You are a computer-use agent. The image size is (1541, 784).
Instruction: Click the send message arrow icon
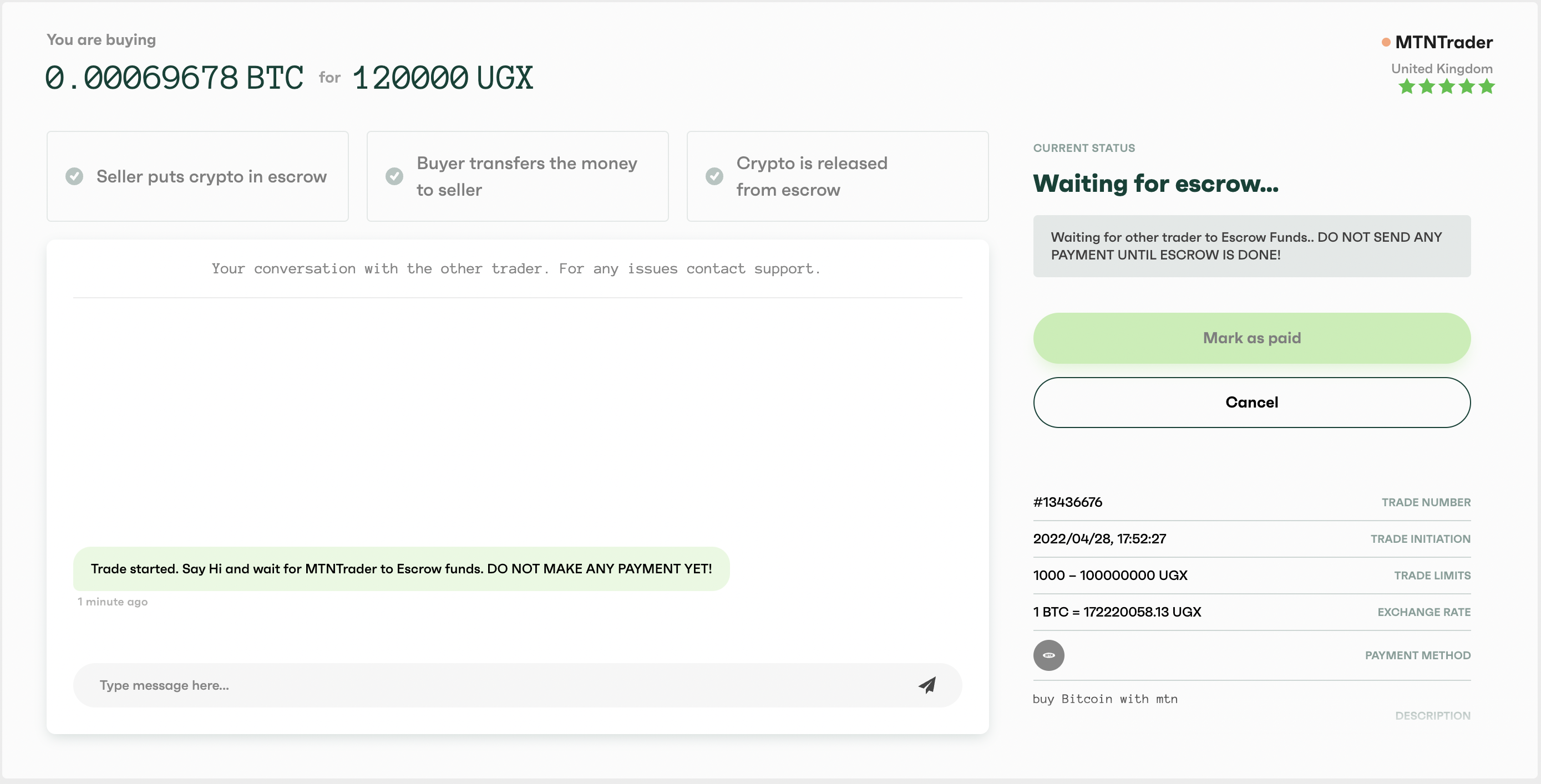click(926, 685)
